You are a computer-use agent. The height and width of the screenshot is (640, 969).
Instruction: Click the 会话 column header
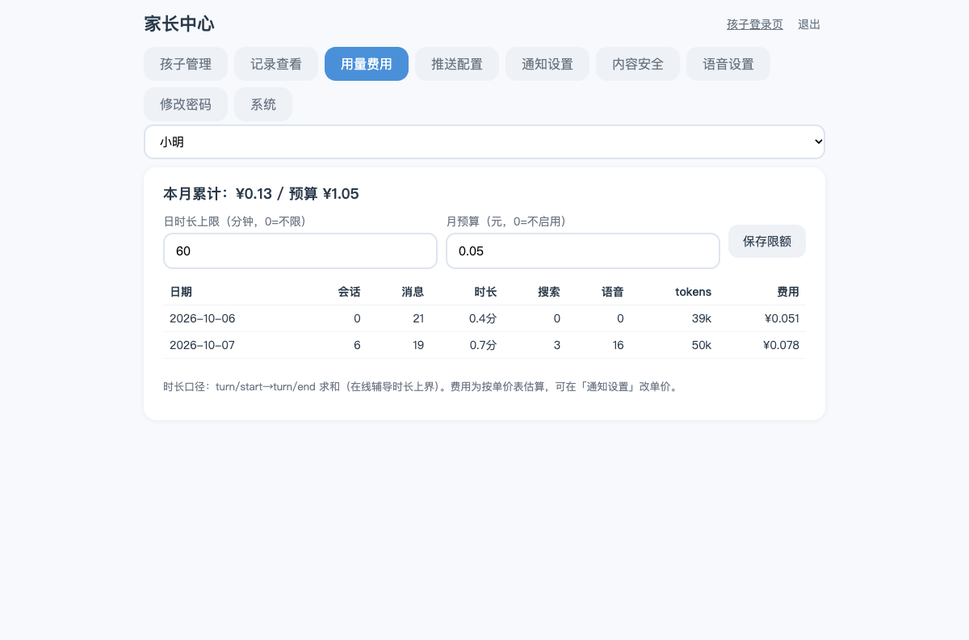tap(349, 292)
